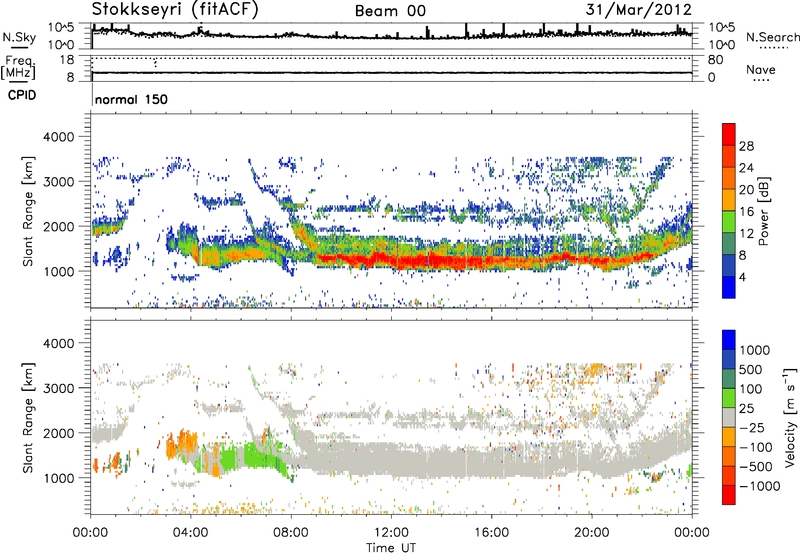Select the 'Power [dB]' colorbar title
Image resolution: width=800 pixels, height=554 pixels.
(764, 211)
